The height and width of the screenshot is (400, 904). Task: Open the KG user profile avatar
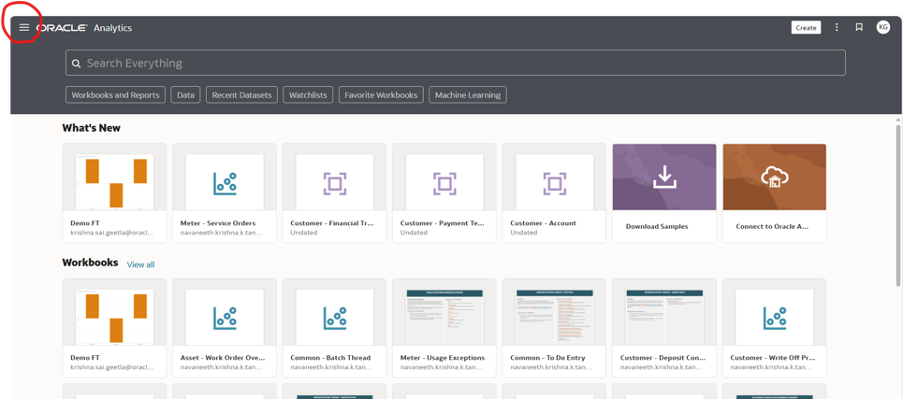[x=882, y=28]
